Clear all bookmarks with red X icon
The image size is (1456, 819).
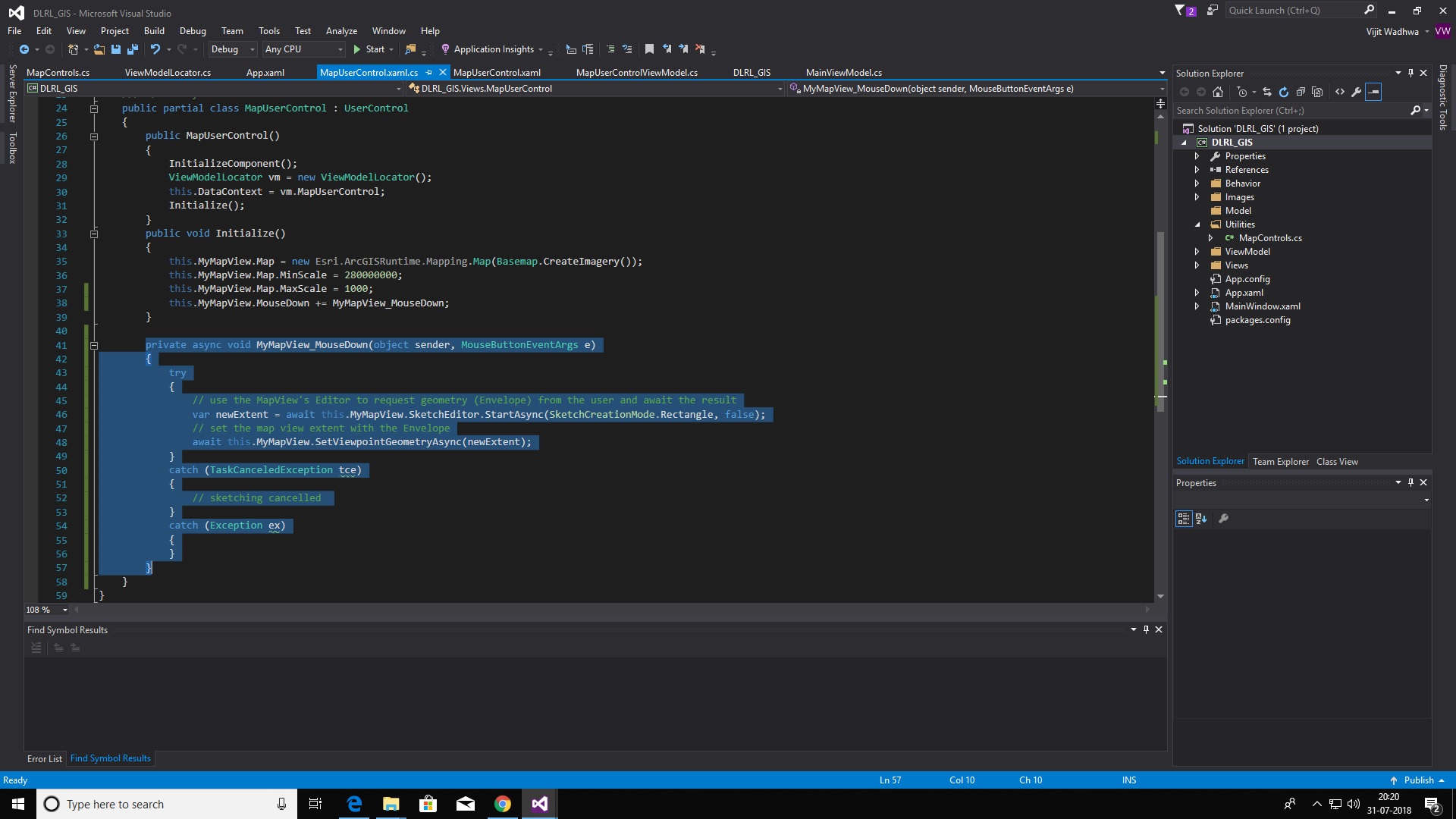coord(700,49)
